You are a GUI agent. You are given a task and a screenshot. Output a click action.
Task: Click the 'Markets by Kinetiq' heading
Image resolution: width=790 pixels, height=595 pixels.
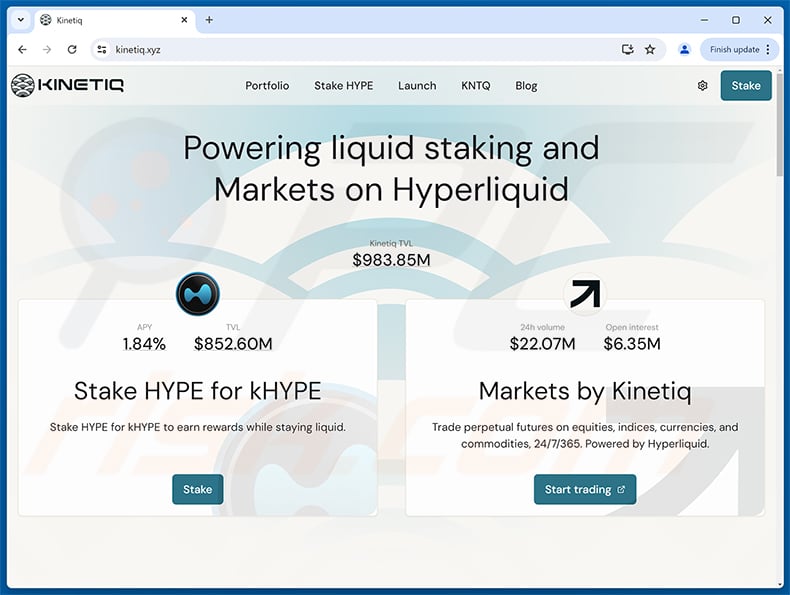point(585,391)
